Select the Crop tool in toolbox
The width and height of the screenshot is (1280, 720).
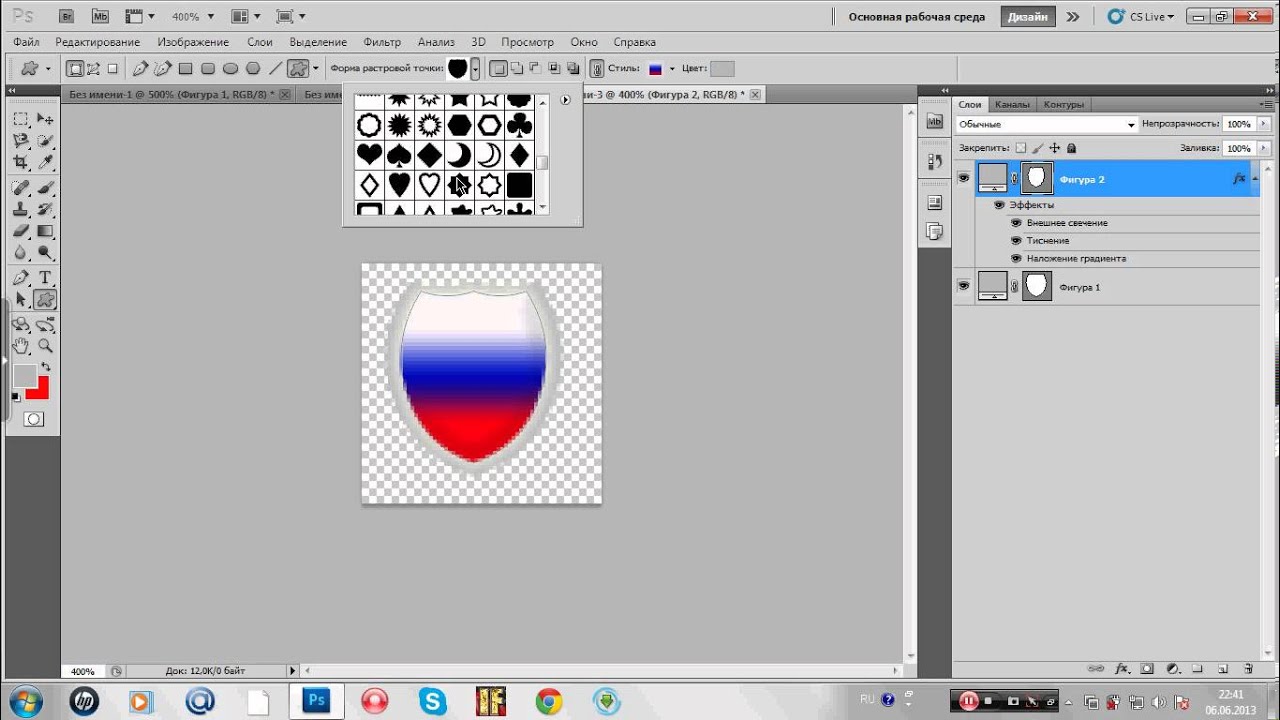pos(20,162)
